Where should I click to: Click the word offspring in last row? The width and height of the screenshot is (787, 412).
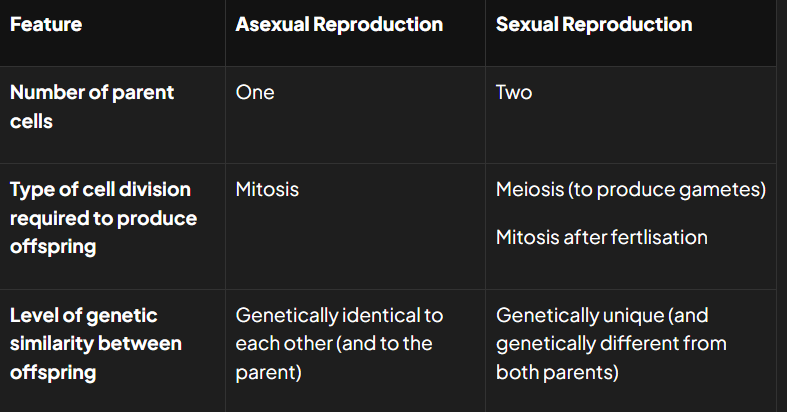[x=53, y=372]
